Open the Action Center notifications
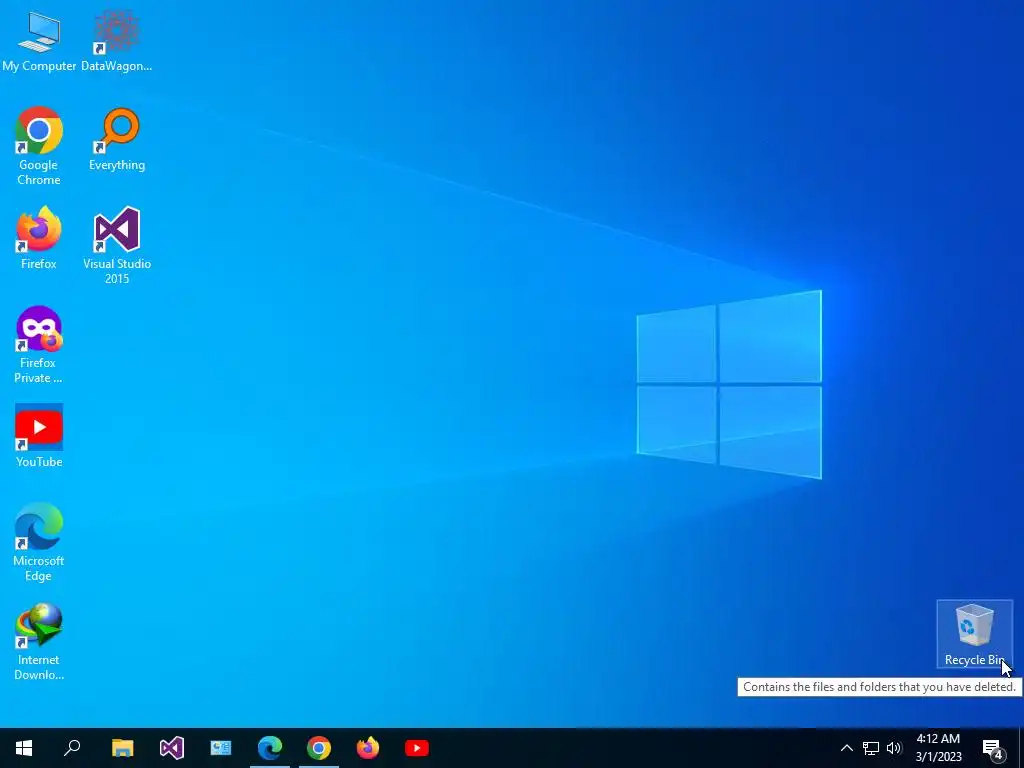The image size is (1024, 768). click(x=992, y=748)
